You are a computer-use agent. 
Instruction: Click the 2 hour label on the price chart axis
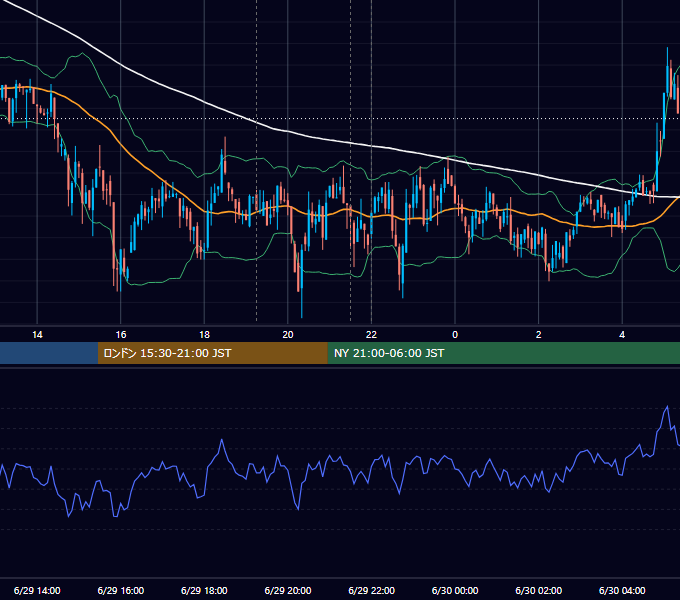(539, 335)
